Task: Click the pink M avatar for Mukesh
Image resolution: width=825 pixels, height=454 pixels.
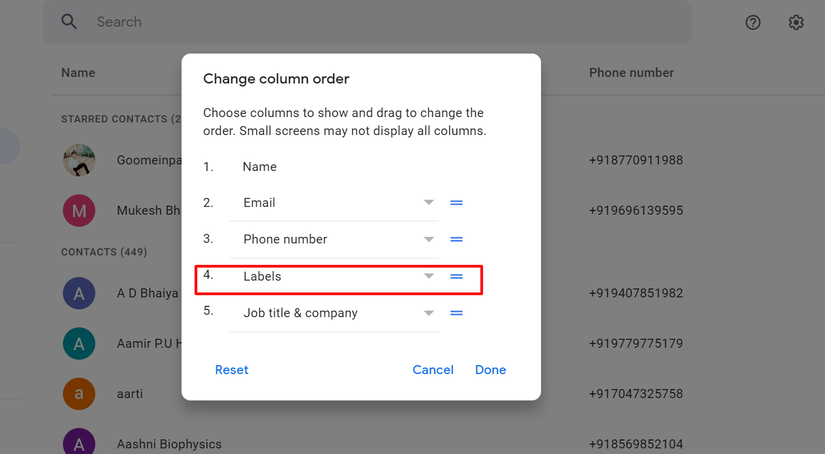Action: pos(79,211)
